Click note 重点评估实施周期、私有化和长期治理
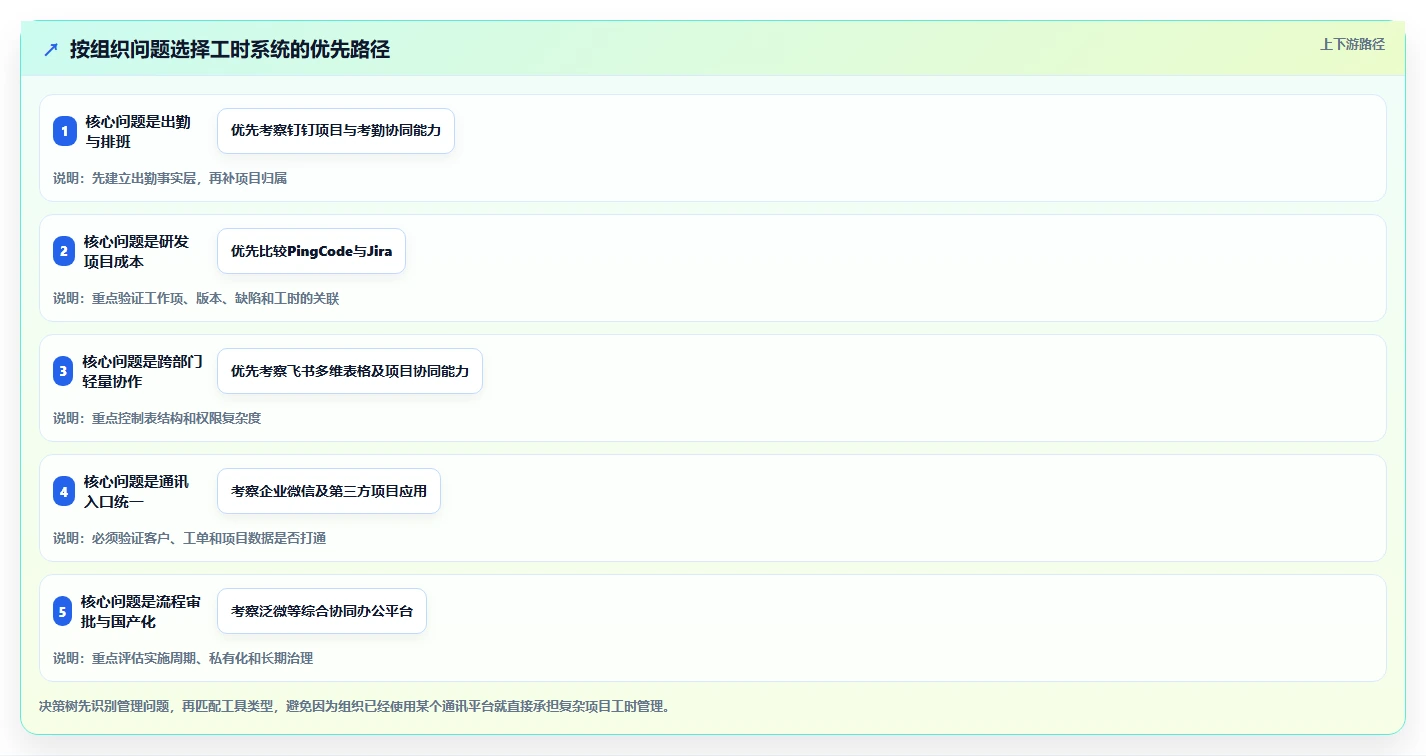This screenshot has height=756, width=1426. tap(183, 658)
